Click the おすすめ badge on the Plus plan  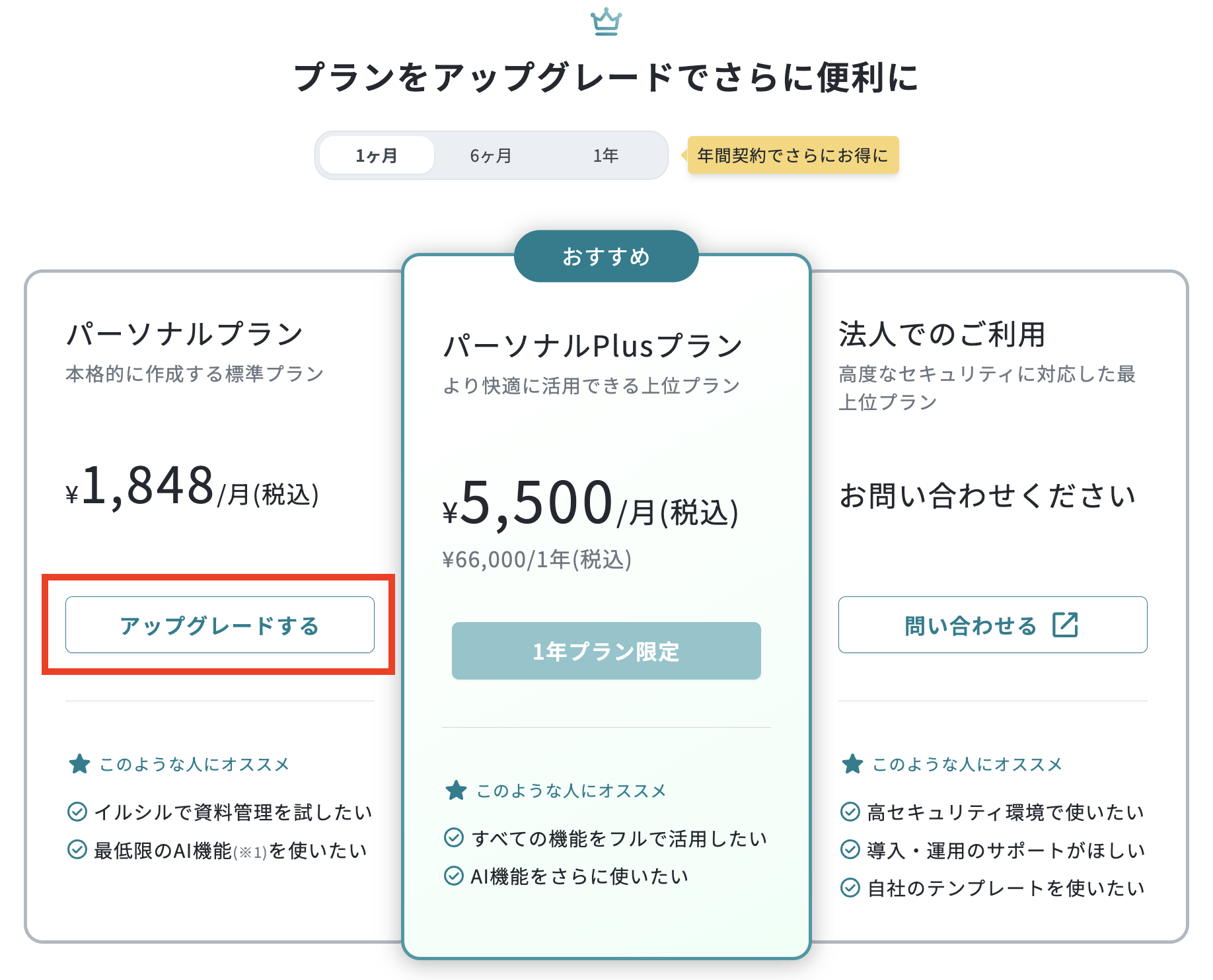click(x=606, y=256)
